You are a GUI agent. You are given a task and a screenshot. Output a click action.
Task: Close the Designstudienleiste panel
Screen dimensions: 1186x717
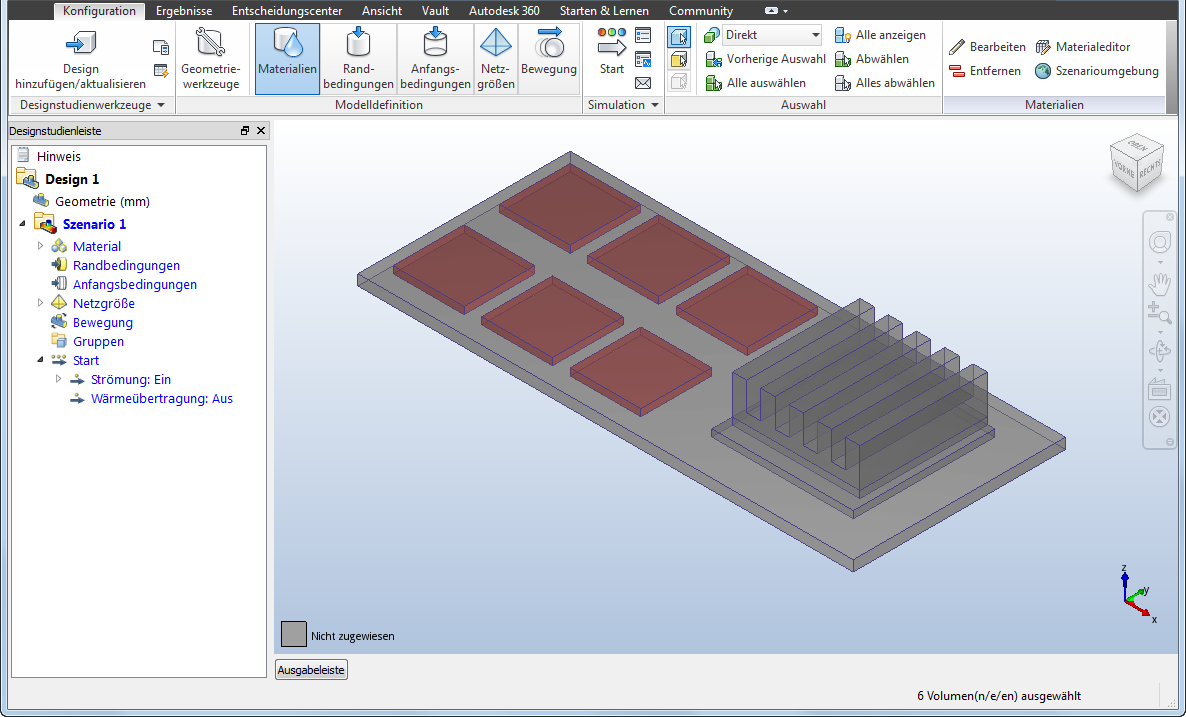[261, 131]
